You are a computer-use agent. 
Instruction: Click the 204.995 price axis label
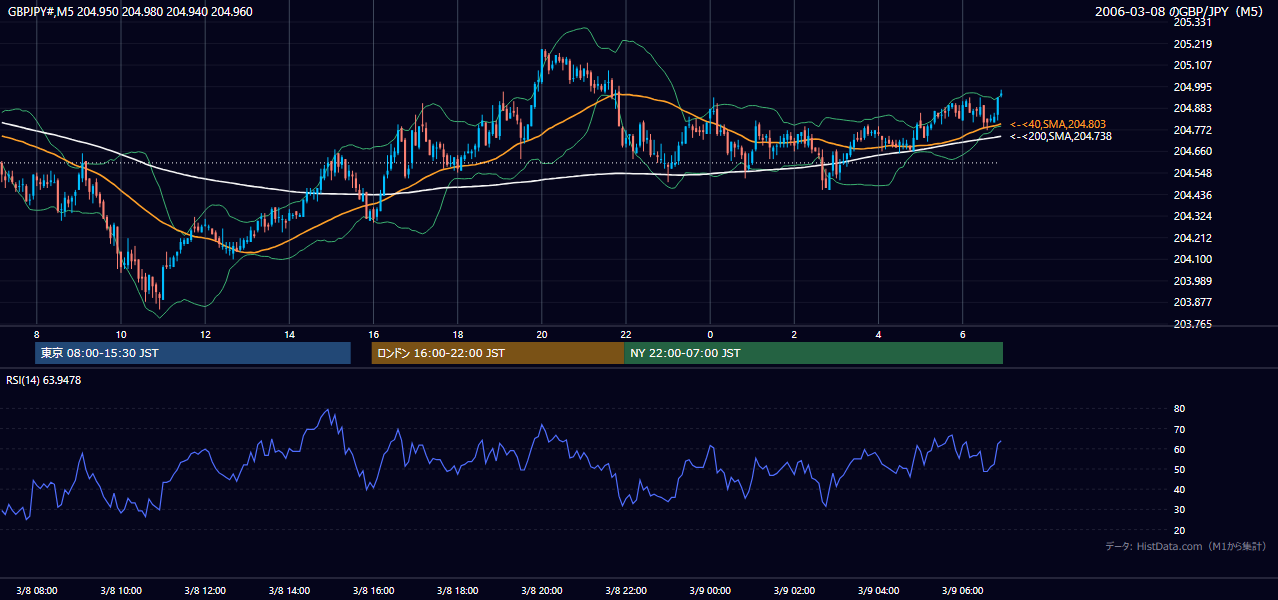click(x=1193, y=87)
